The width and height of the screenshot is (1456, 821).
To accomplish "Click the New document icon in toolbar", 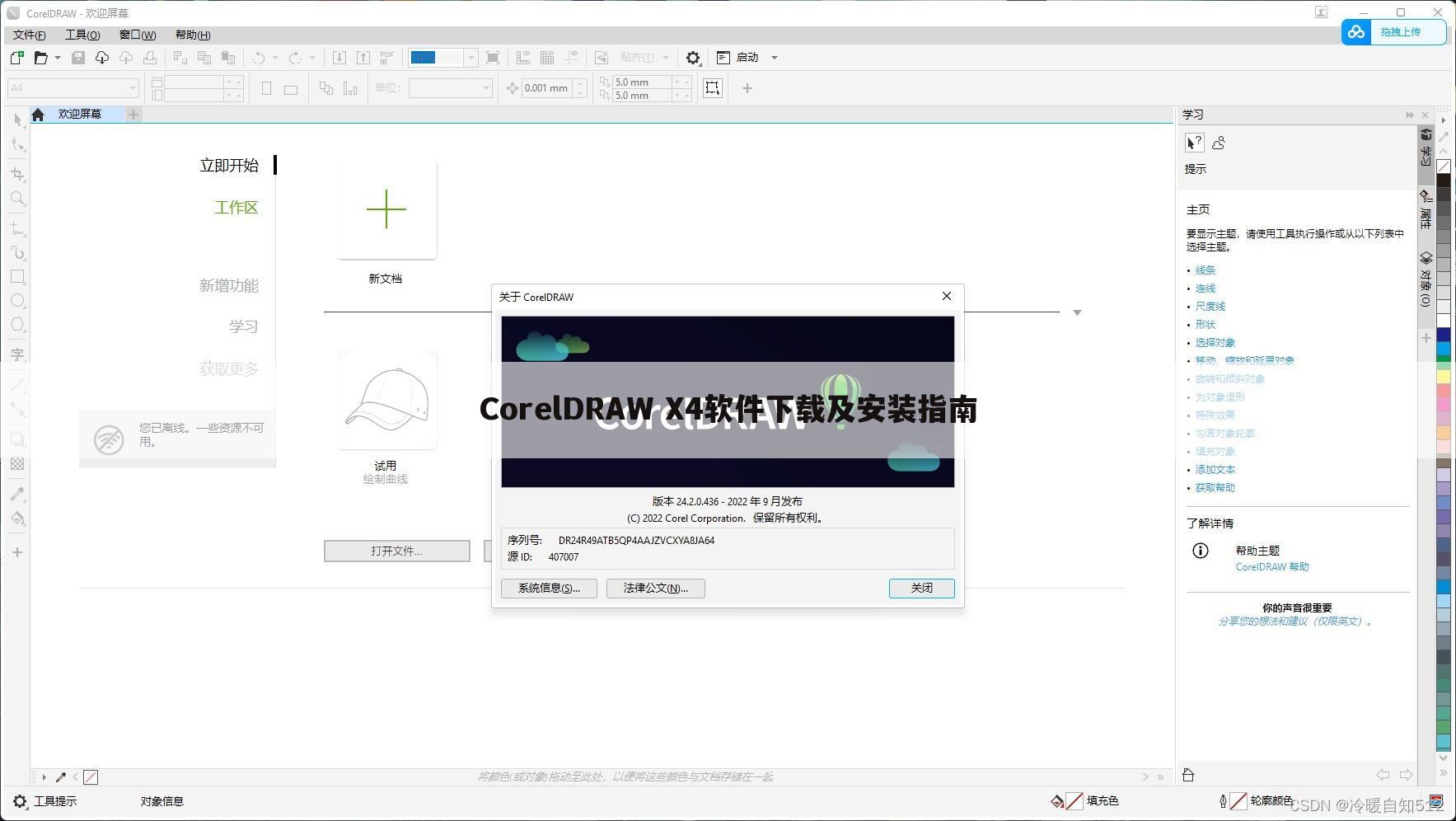I will point(16,58).
